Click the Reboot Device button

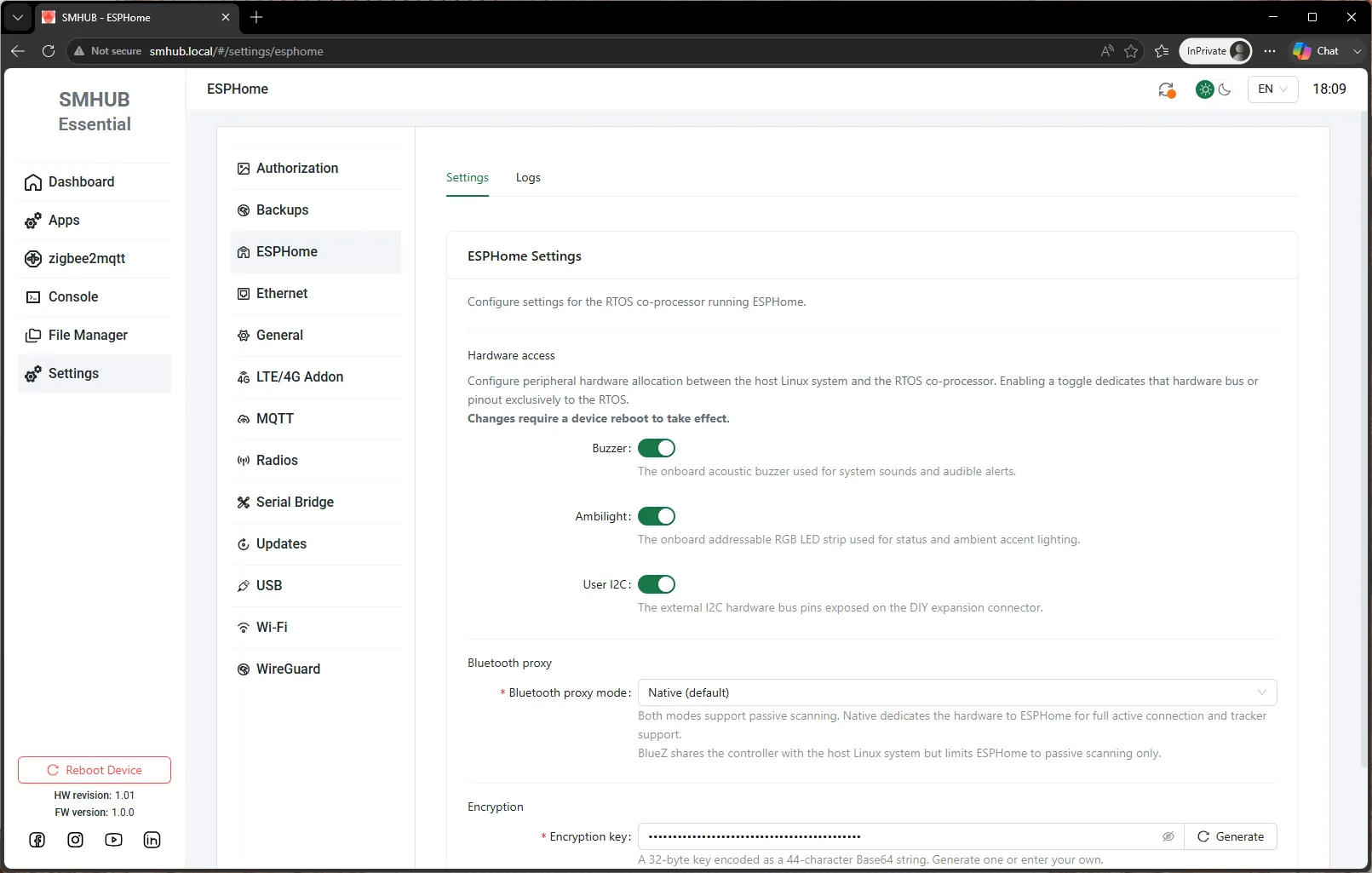pos(95,770)
